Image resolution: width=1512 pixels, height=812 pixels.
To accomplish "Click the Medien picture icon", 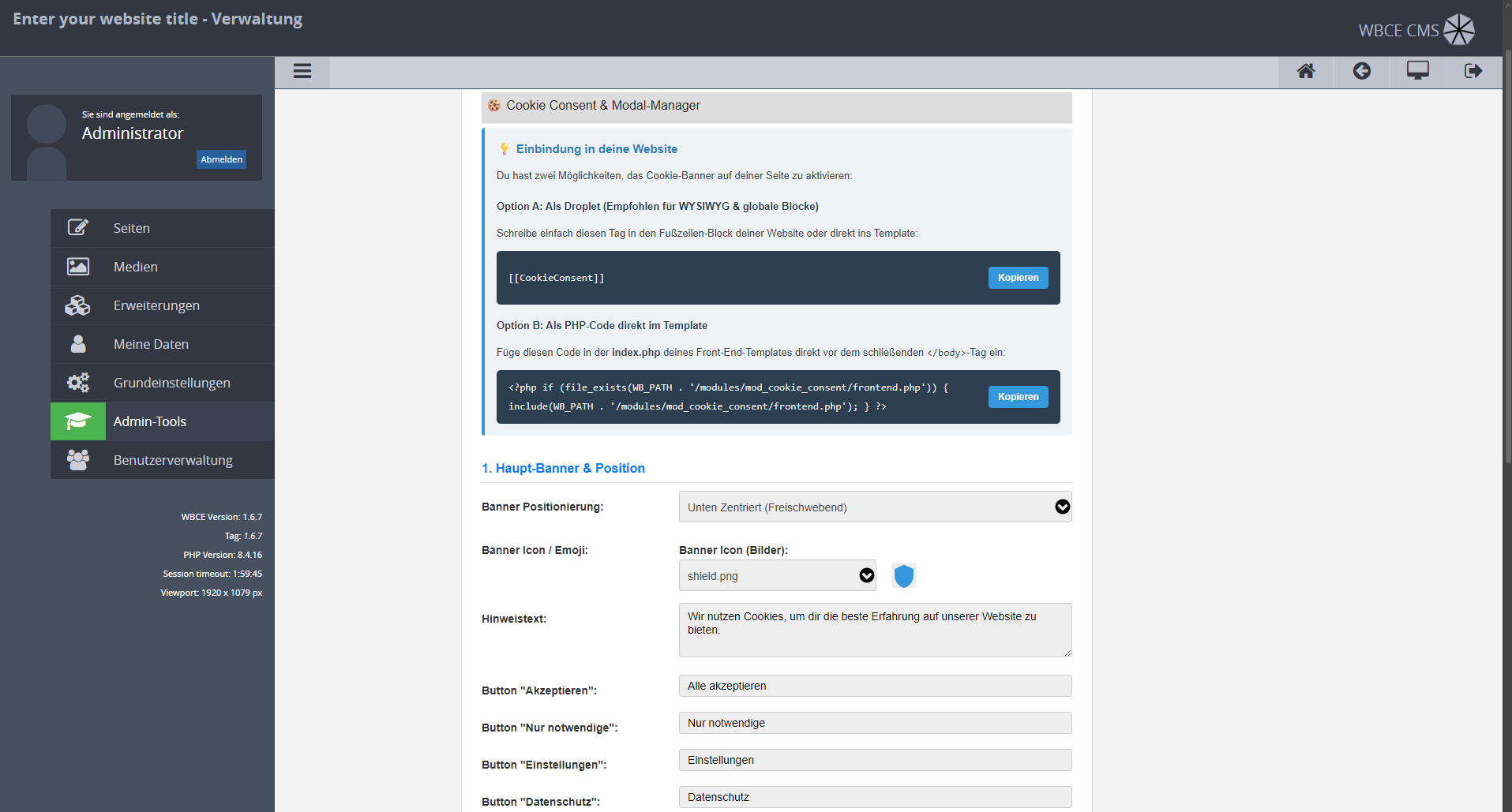I will point(78,267).
